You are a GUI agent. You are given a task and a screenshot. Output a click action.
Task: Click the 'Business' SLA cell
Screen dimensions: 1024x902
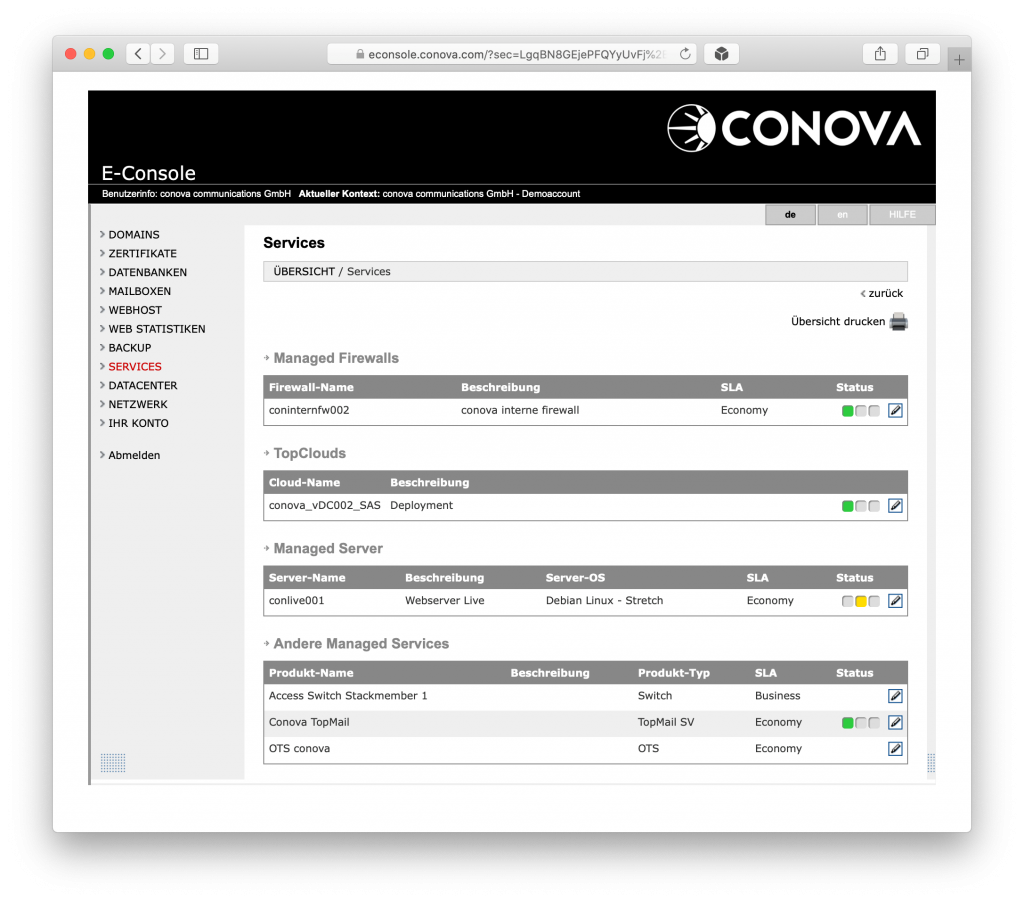click(777, 696)
